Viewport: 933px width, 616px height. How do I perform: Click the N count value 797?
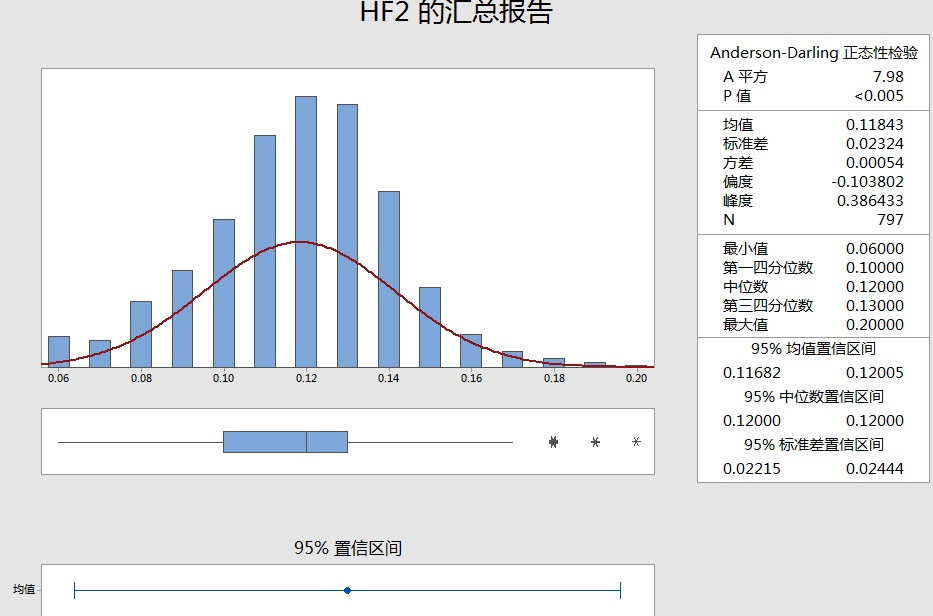(893, 219)
